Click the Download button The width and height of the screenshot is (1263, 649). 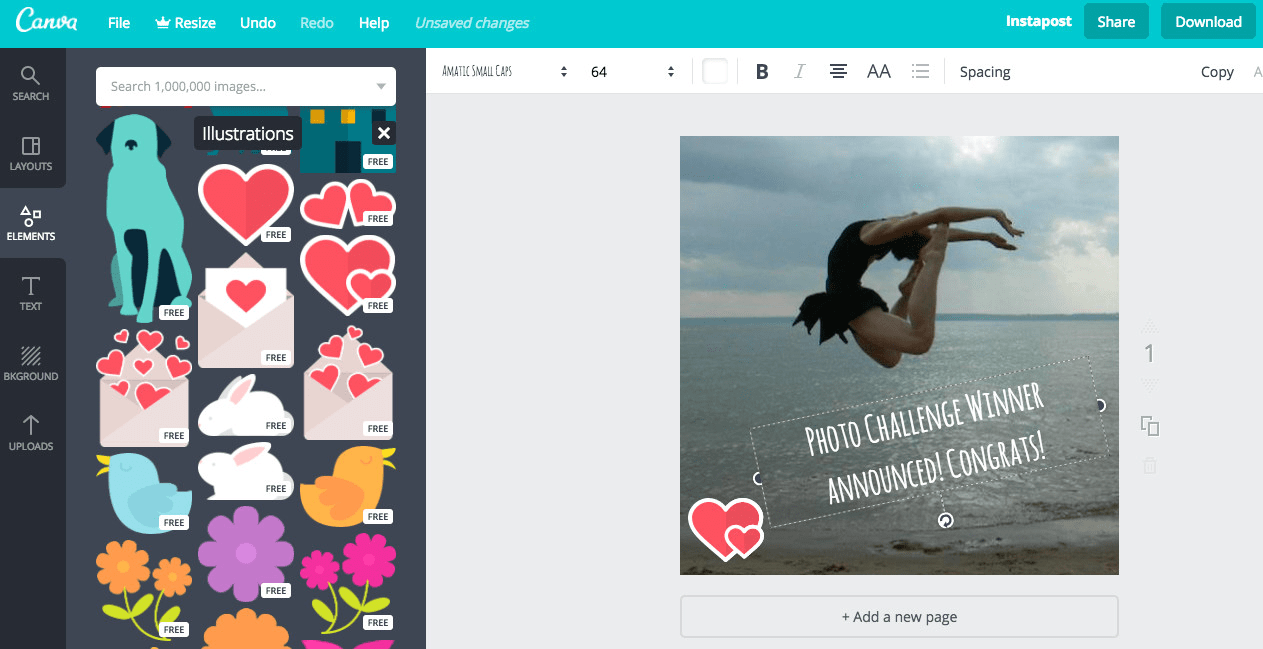(1207, 20)
